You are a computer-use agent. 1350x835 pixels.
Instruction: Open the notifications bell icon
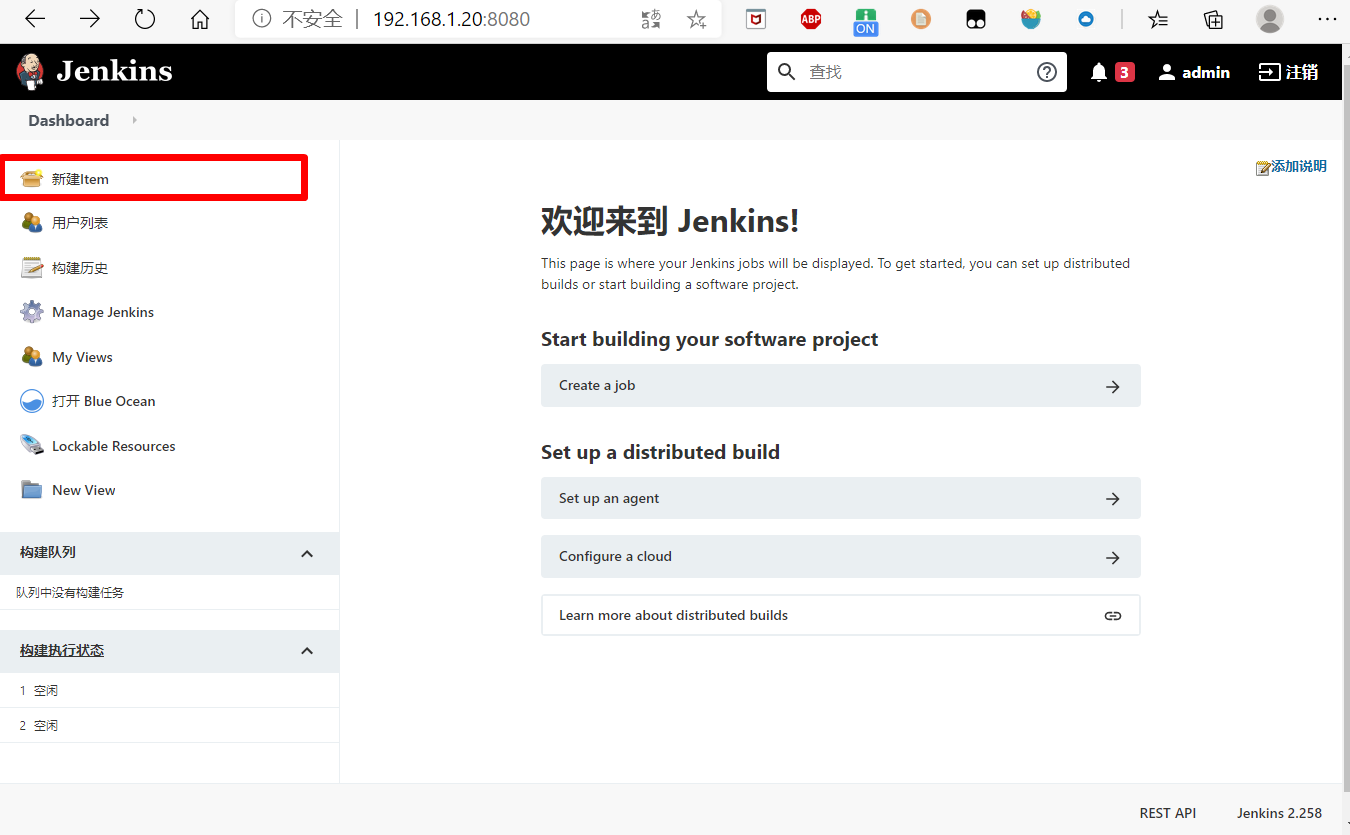click(x=1099, y=72)
